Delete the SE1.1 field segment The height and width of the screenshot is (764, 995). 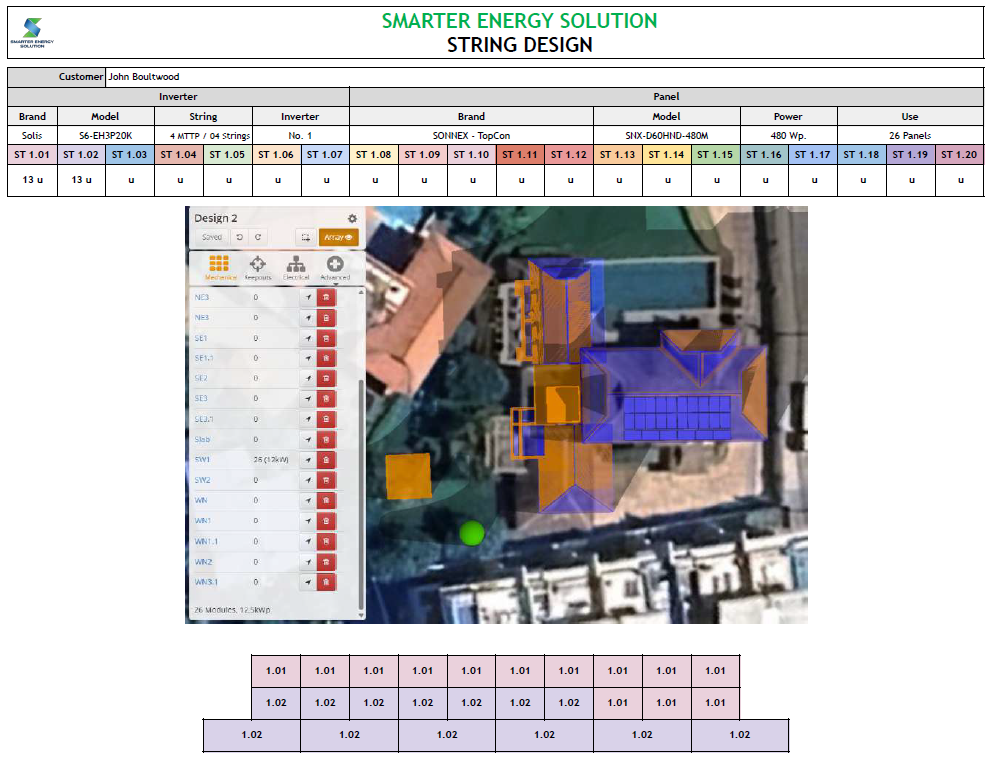(326, 359)
